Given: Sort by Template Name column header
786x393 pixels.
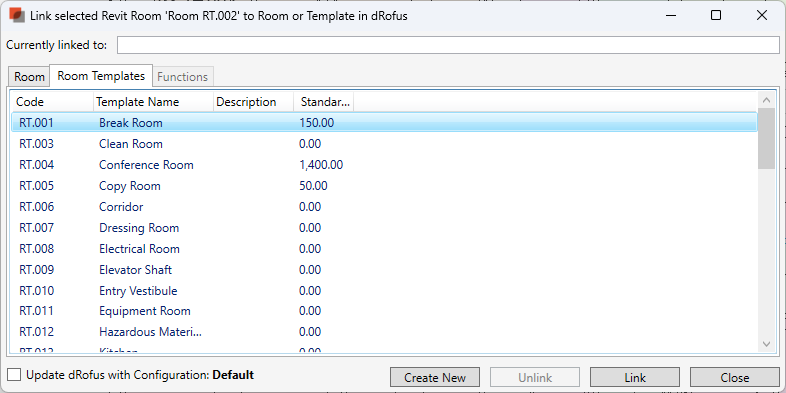Looking at the screenshot, I should coord(153,102).
